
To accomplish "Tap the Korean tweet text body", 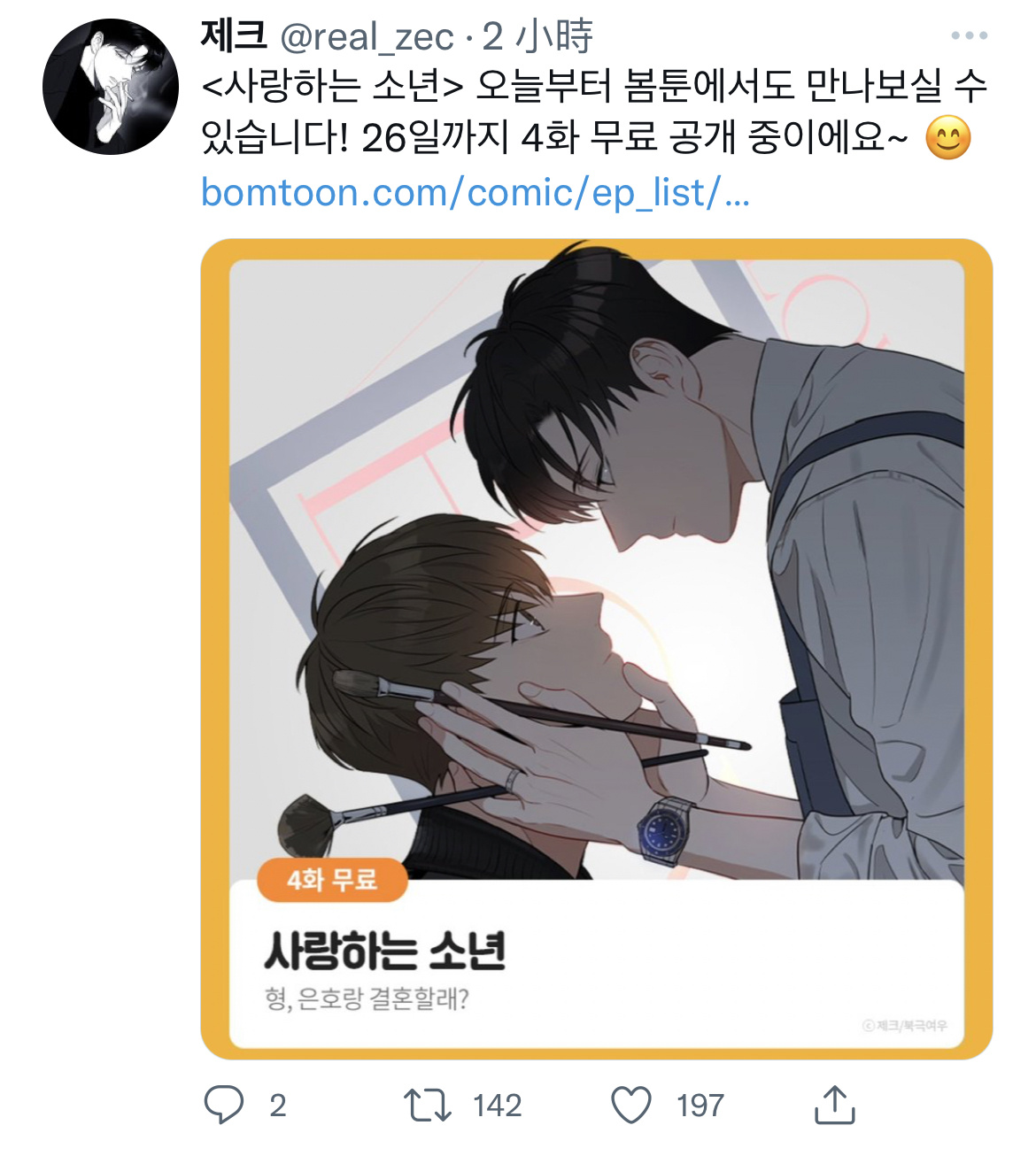I will tap(594, 112).
